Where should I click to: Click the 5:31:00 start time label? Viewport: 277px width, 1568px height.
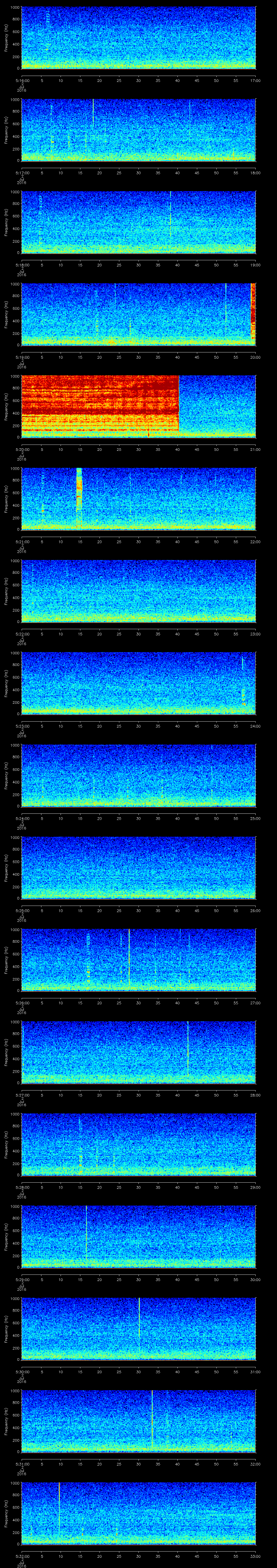pos(22,1463)
